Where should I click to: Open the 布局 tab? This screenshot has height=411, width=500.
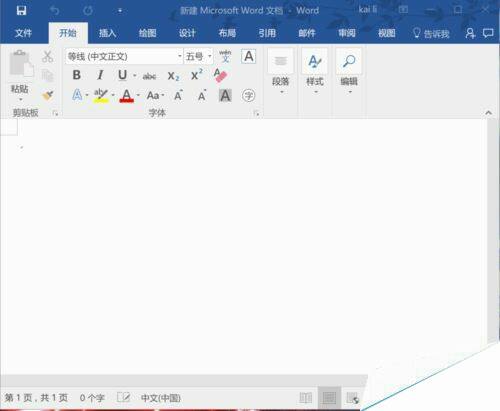[x=227, y=33]
